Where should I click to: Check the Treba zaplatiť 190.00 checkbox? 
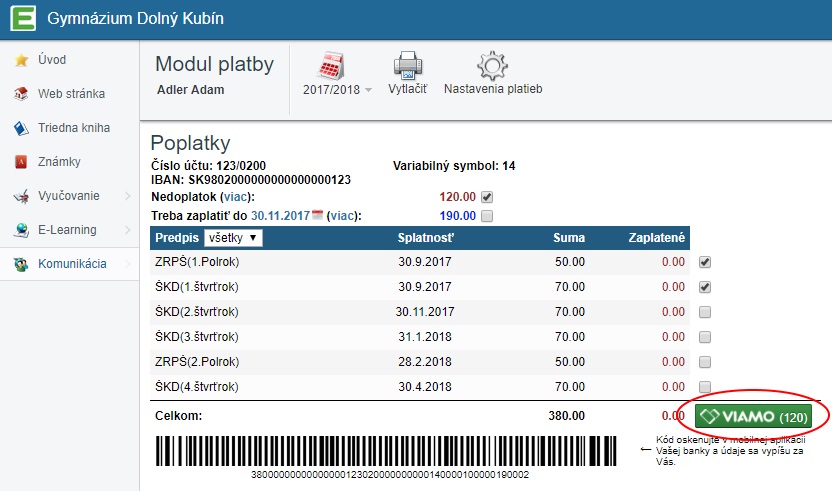point(487,216)
